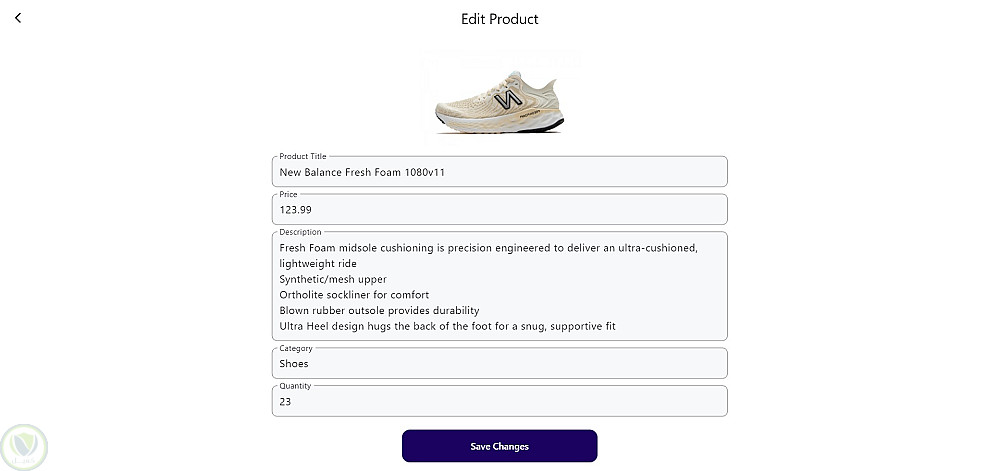Screen dimensions: 1000x471
Task: Click the 'Synthetic/mesh upper' description line
Action: tap(333, 279)
